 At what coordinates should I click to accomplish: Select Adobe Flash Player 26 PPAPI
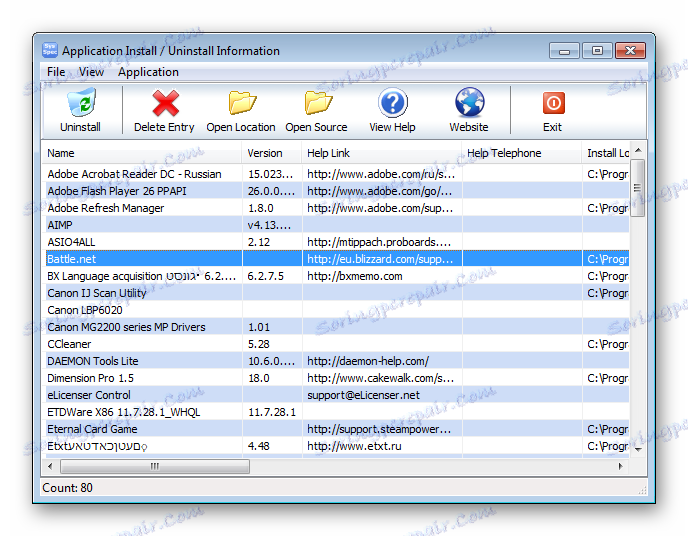pyautogui.click(x=336, y=191)
